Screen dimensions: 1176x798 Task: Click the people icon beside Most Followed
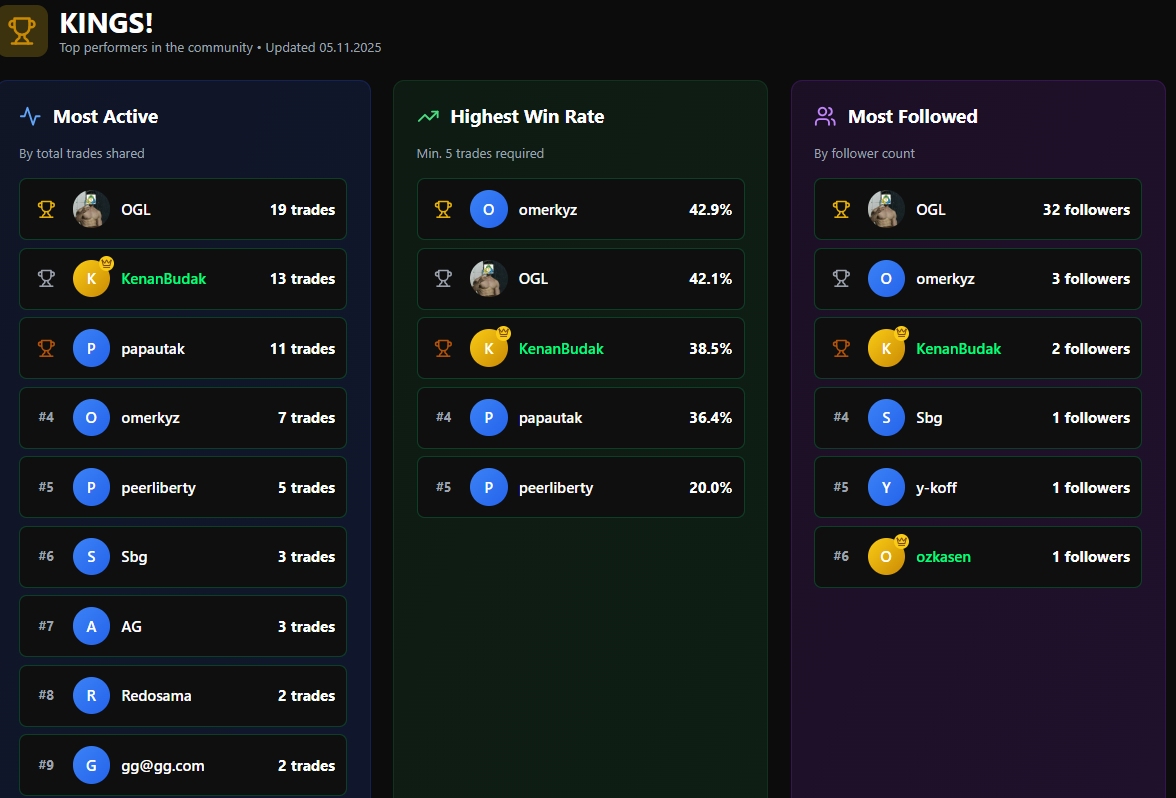point(824,116)
